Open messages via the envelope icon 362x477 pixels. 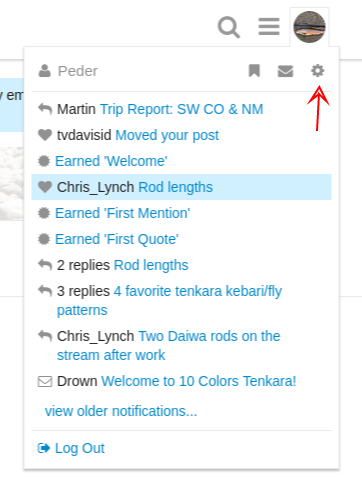coord(285,71)
